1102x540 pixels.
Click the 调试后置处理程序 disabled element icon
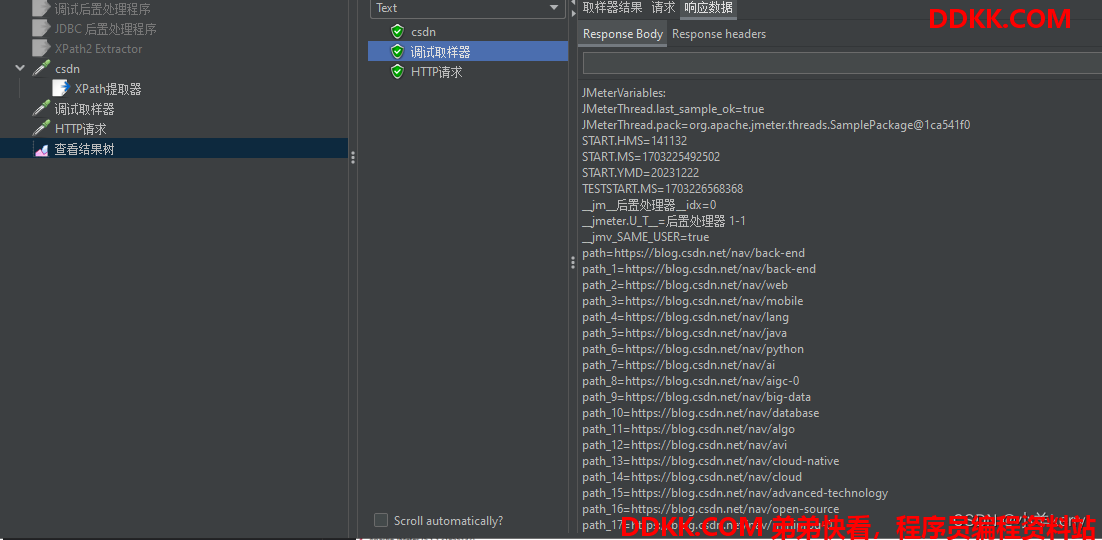42,9
